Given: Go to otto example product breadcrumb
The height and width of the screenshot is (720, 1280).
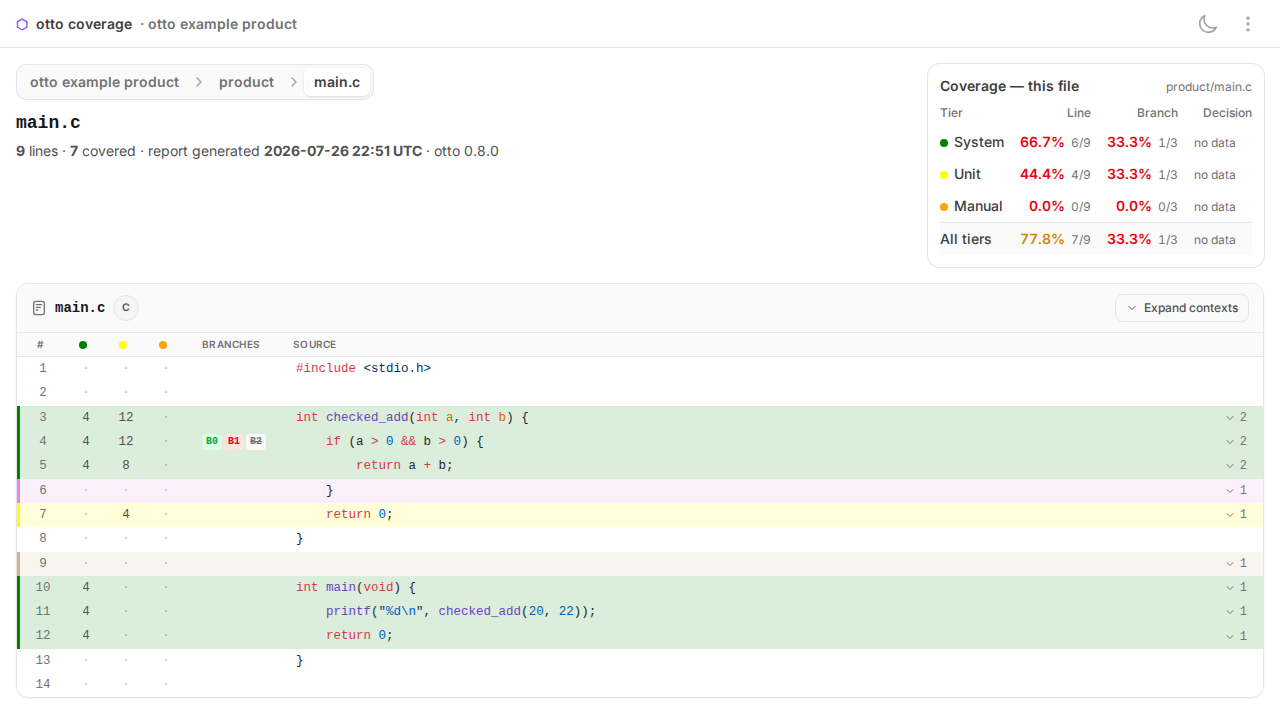Looking at the screenshot, I should click(104, 82).
